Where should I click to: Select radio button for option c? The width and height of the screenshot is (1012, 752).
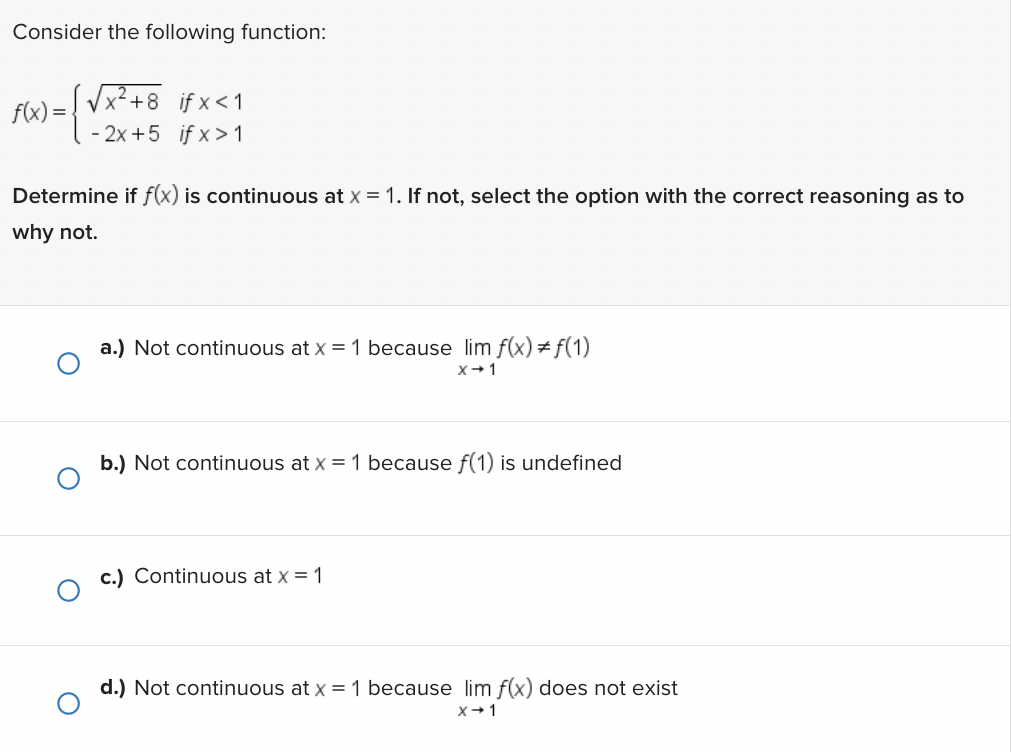(68, 590)
